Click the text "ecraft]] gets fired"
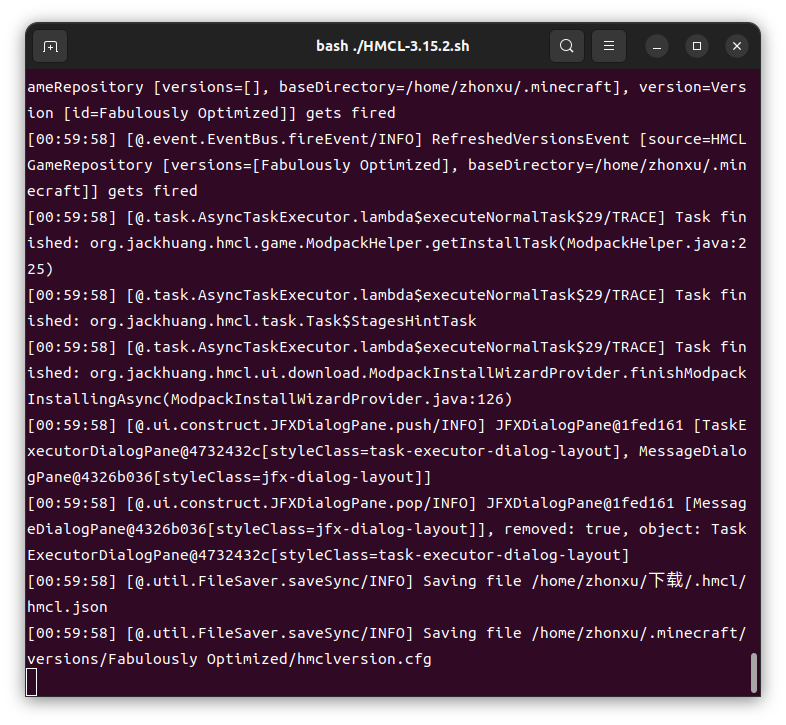The width and height of the screenshot is (786, 725). (x=112, y=191)
